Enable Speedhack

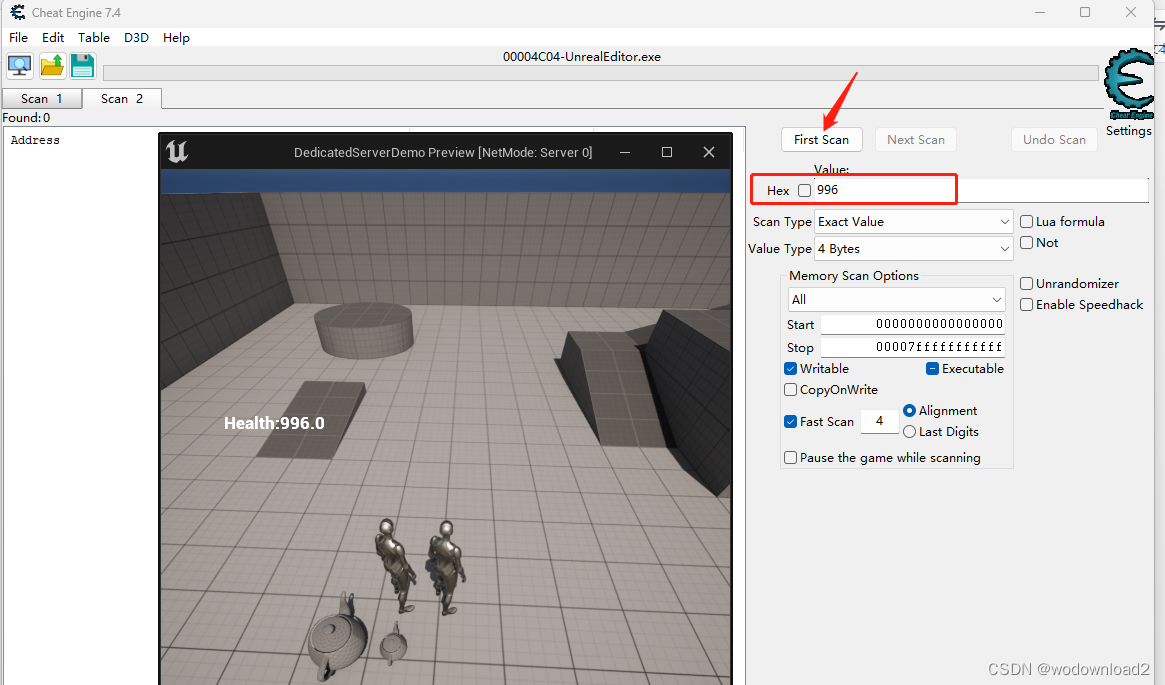coord(1026,304)
